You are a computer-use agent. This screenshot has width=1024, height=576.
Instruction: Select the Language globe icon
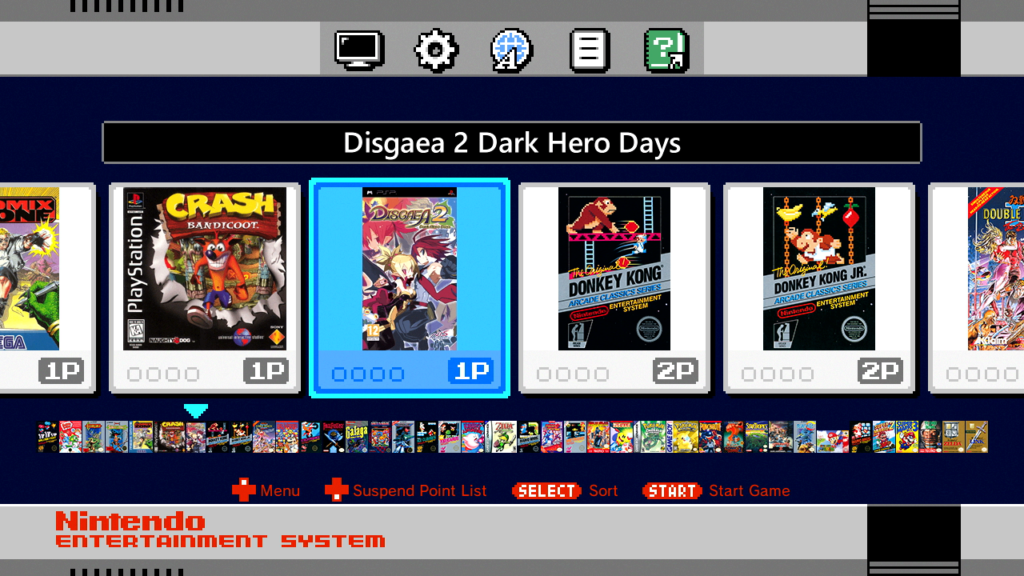point(512,50)
